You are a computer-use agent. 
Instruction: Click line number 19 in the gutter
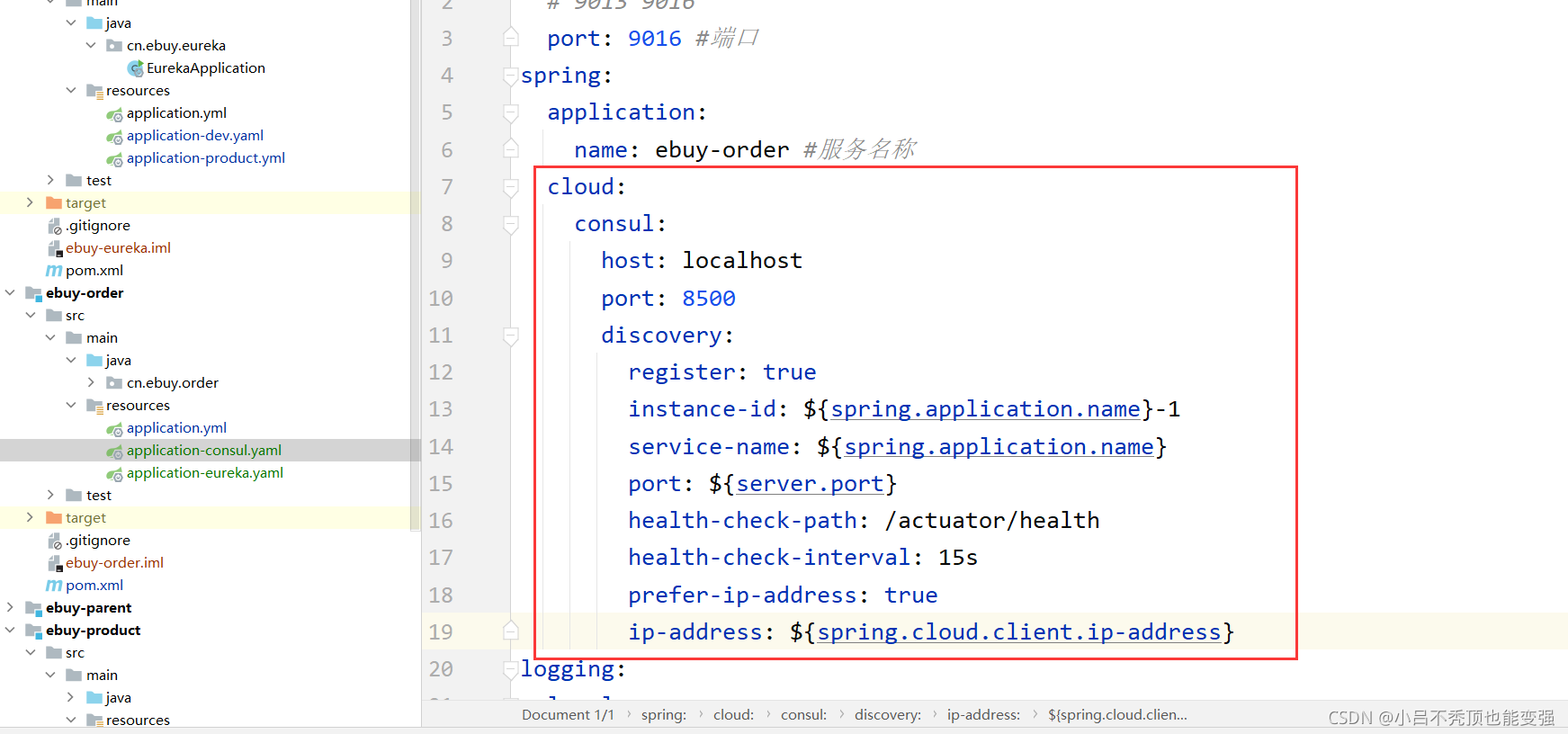[x=441, y=632]
